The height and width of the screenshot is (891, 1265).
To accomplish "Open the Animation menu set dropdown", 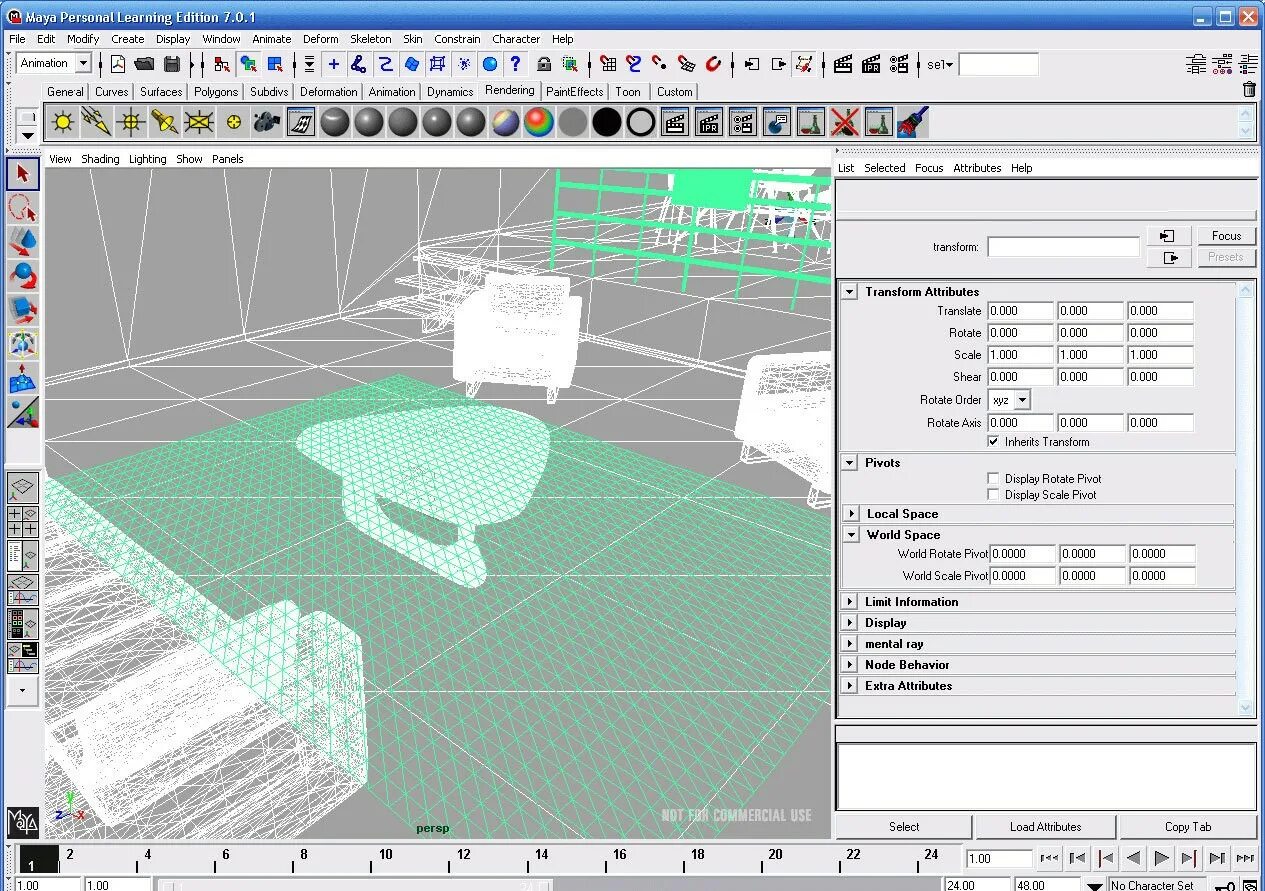I will pos(83,63).
